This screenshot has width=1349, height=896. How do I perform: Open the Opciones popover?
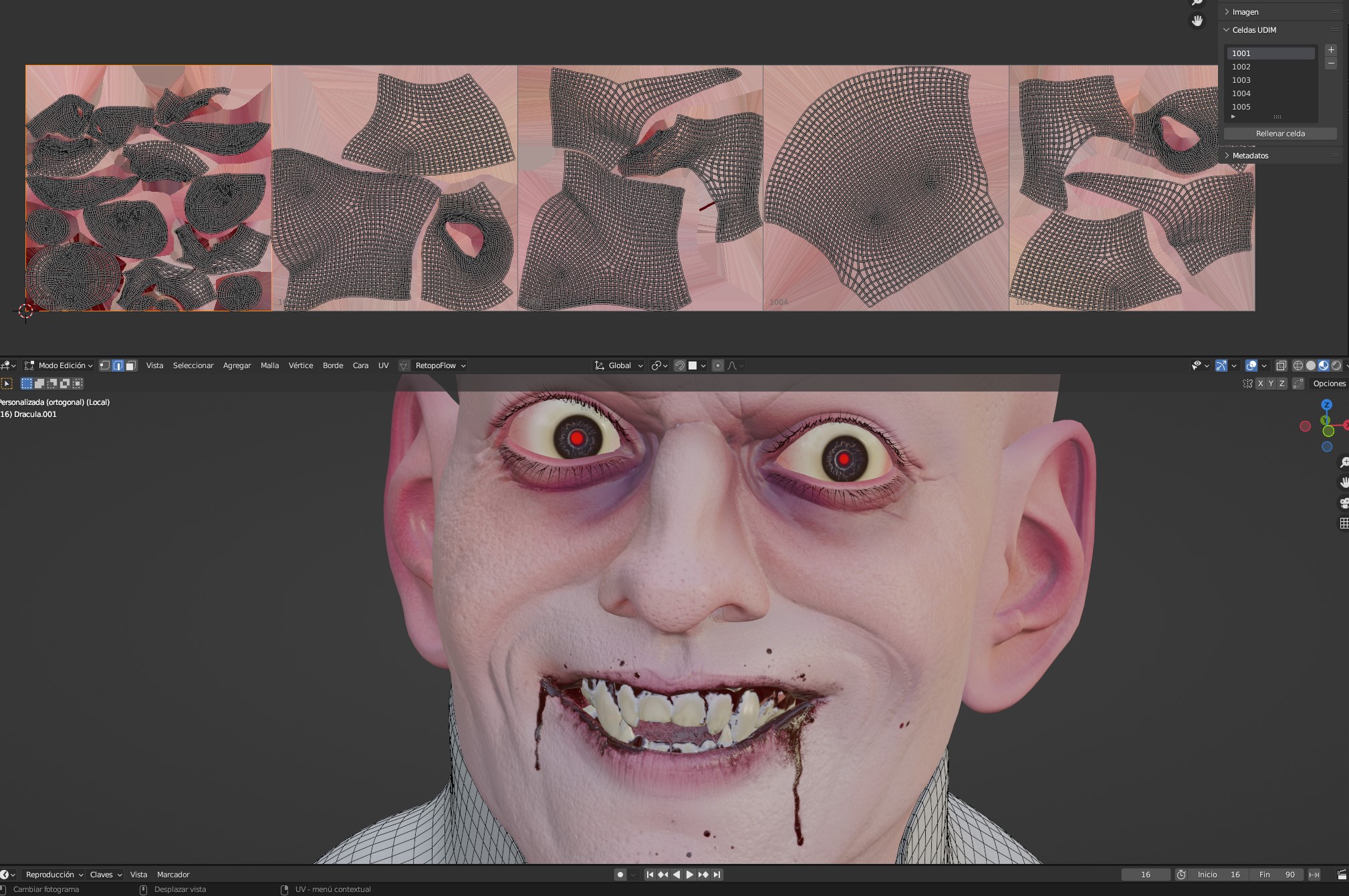[1329, 384]
